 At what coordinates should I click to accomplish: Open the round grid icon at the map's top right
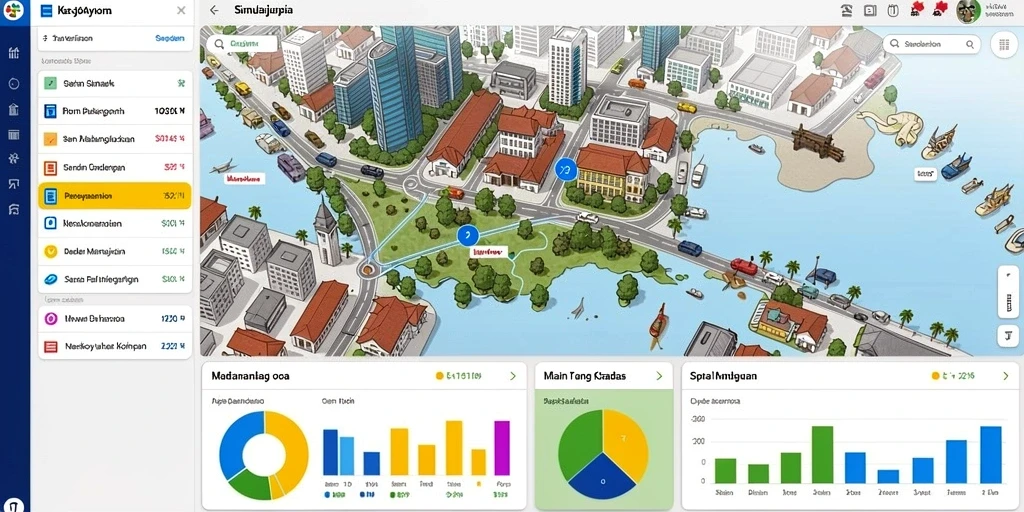coord(1001,44)
